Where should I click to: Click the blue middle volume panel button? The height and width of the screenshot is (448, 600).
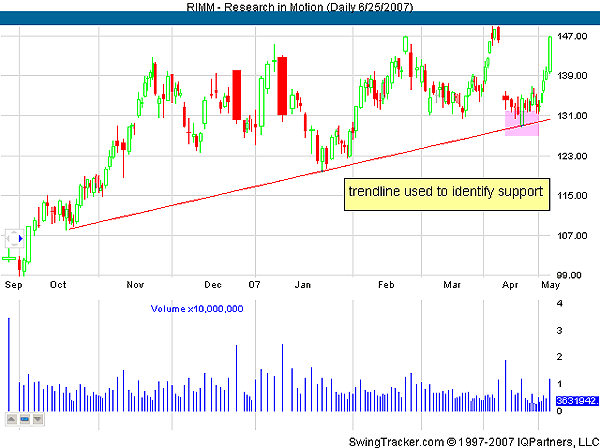pos(24,419)
